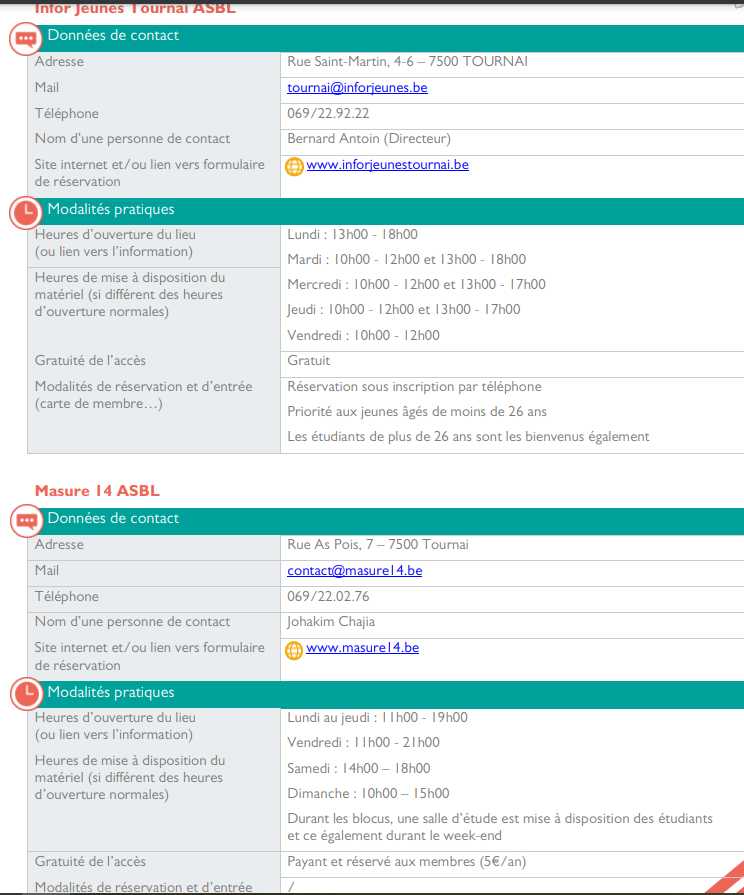Select the address Rue As Pois, 7 – 7500 Tournai
744x895 pixels.
[x=378, y=545]
